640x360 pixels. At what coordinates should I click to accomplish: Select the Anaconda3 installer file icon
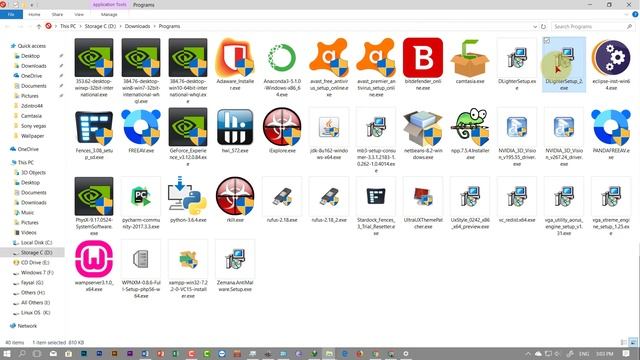(282, 58)
